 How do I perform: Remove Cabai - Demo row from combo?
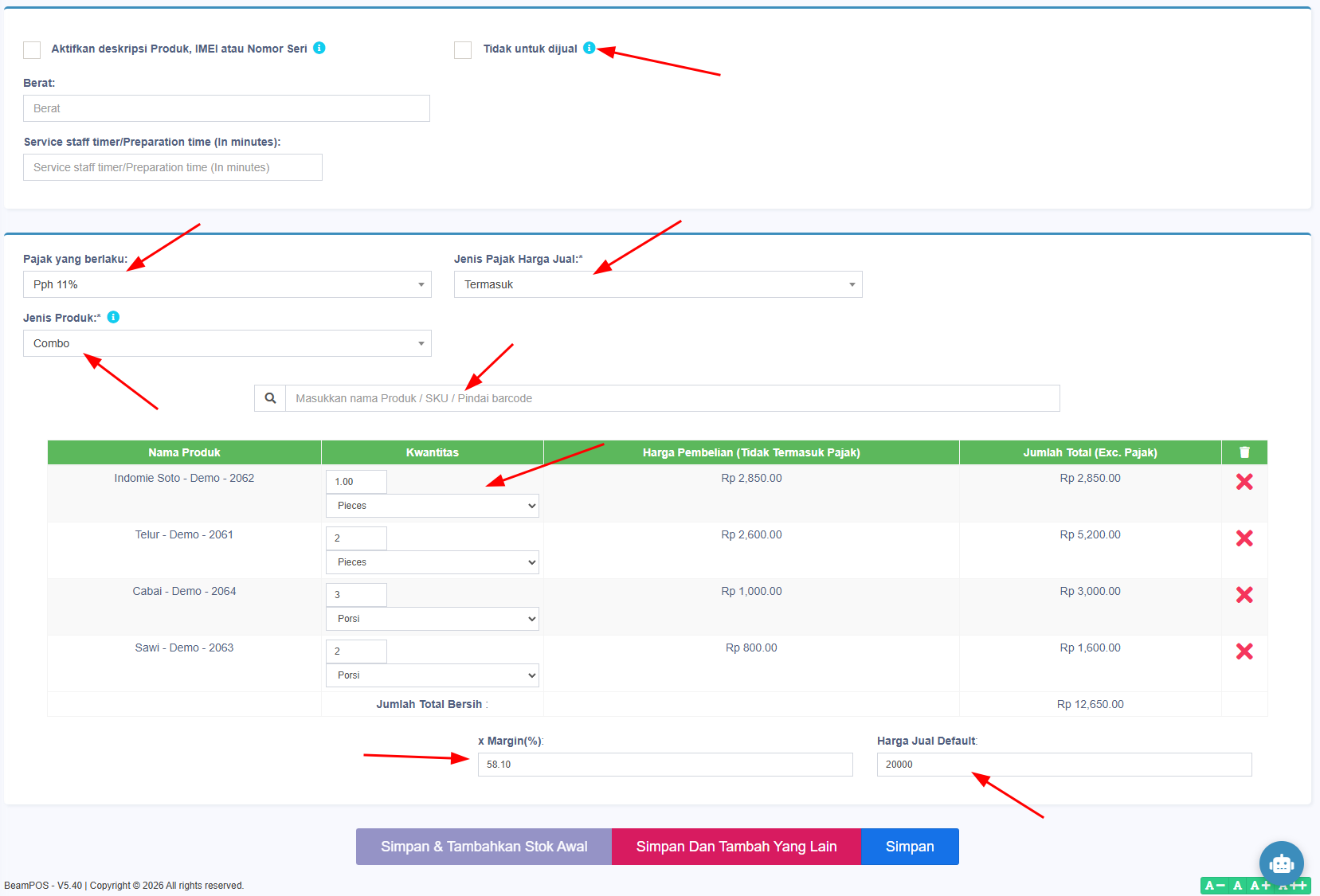(1244, 595)
